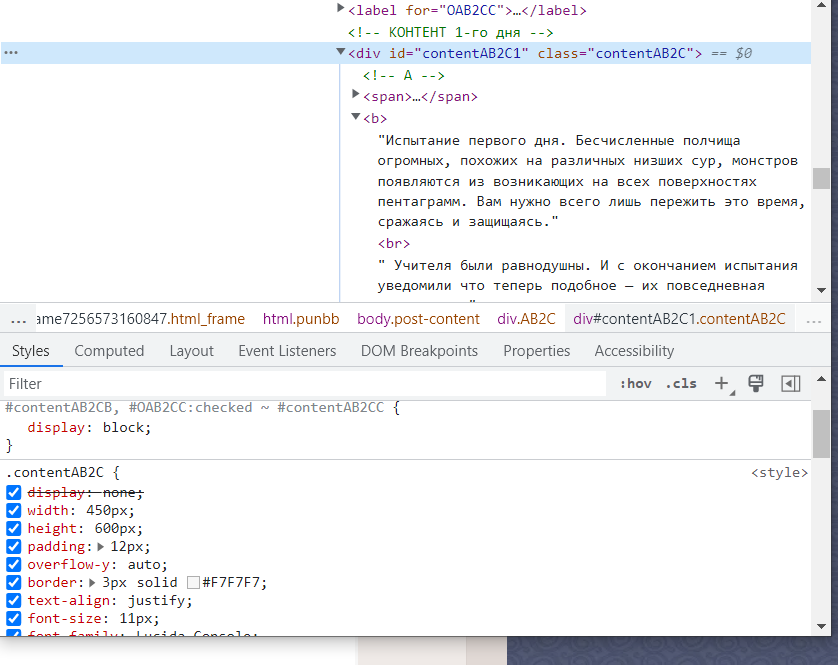Expand the label for OAB2CC node
This screenshot has width=838, height=665.
(x=341, y=9)
